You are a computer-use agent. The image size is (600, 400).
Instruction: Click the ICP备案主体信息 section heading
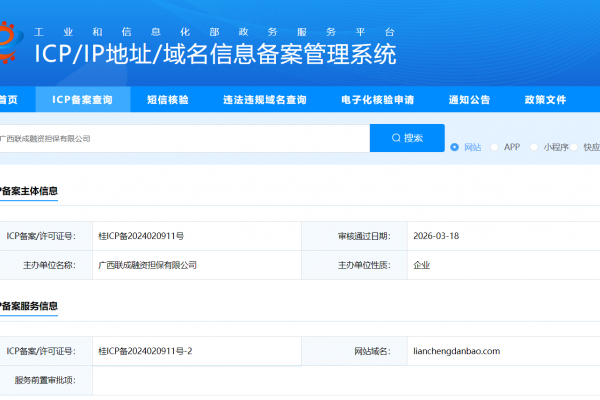coord(28,191)
